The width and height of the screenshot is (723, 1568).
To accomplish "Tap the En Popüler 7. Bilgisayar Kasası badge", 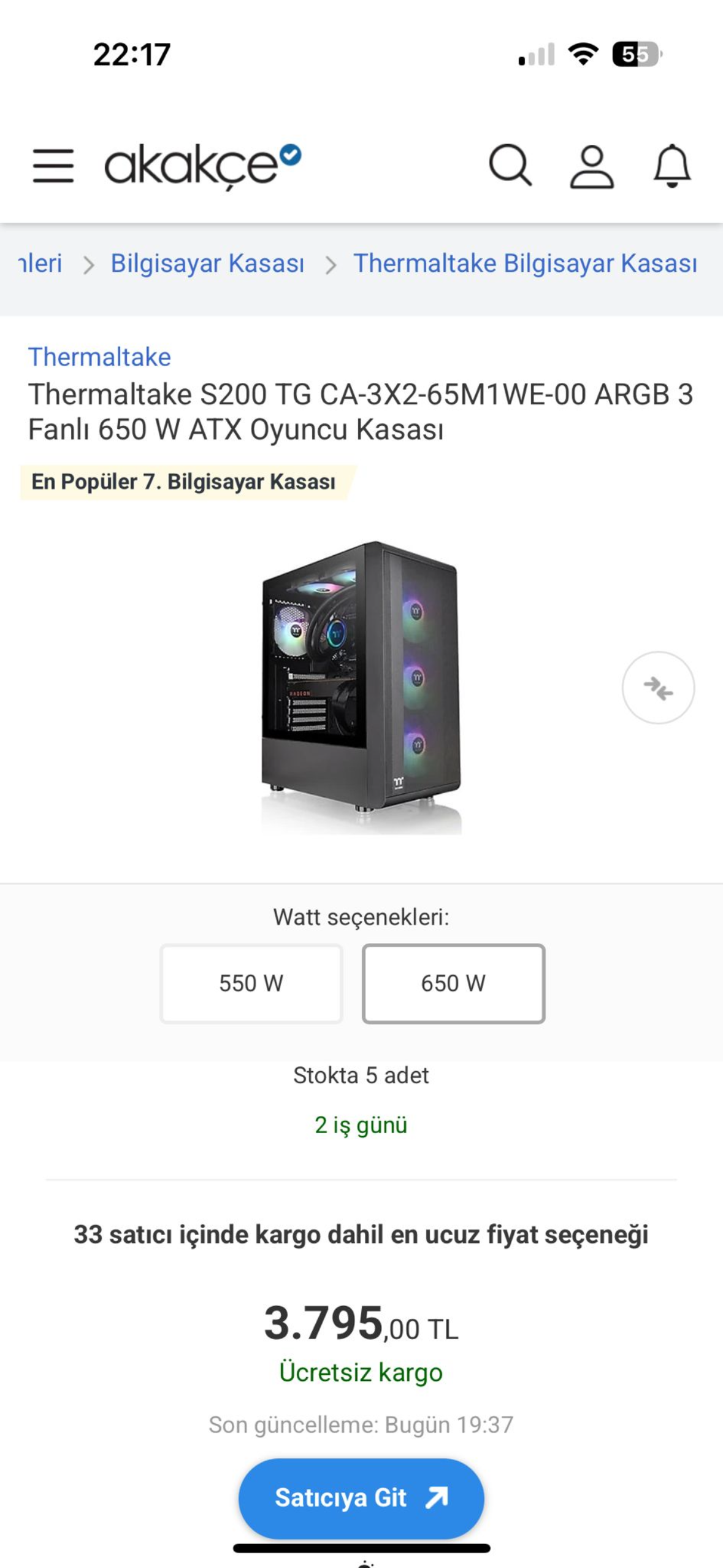I will 184,482.
